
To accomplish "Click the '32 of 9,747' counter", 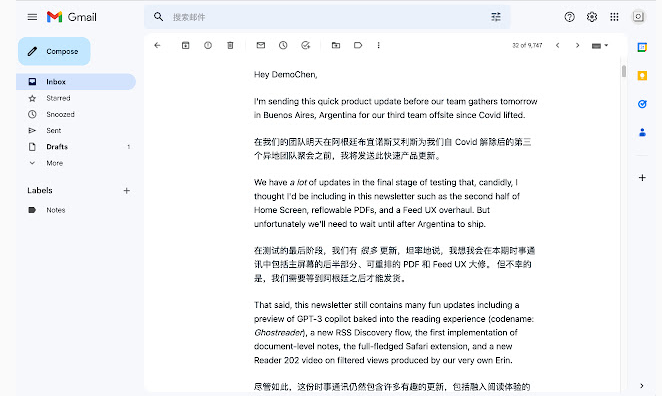I will click(527, 45).
